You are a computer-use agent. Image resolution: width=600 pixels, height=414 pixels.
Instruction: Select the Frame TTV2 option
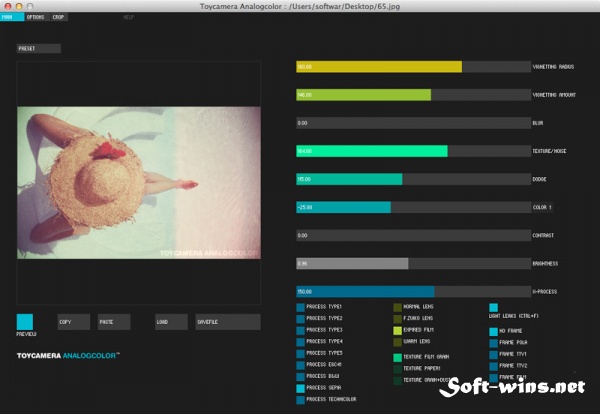(x=494, y=366)
